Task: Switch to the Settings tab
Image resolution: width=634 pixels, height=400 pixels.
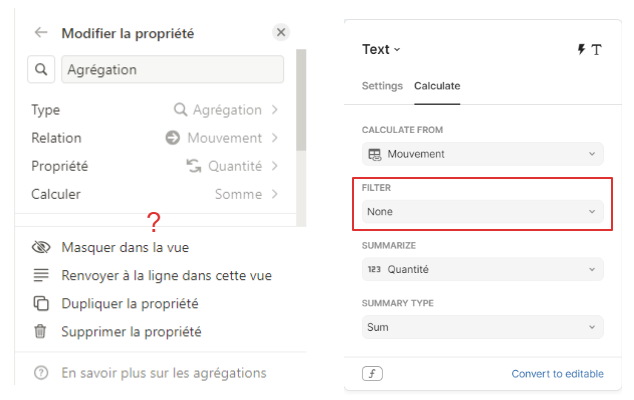Action: pos(382,86)
